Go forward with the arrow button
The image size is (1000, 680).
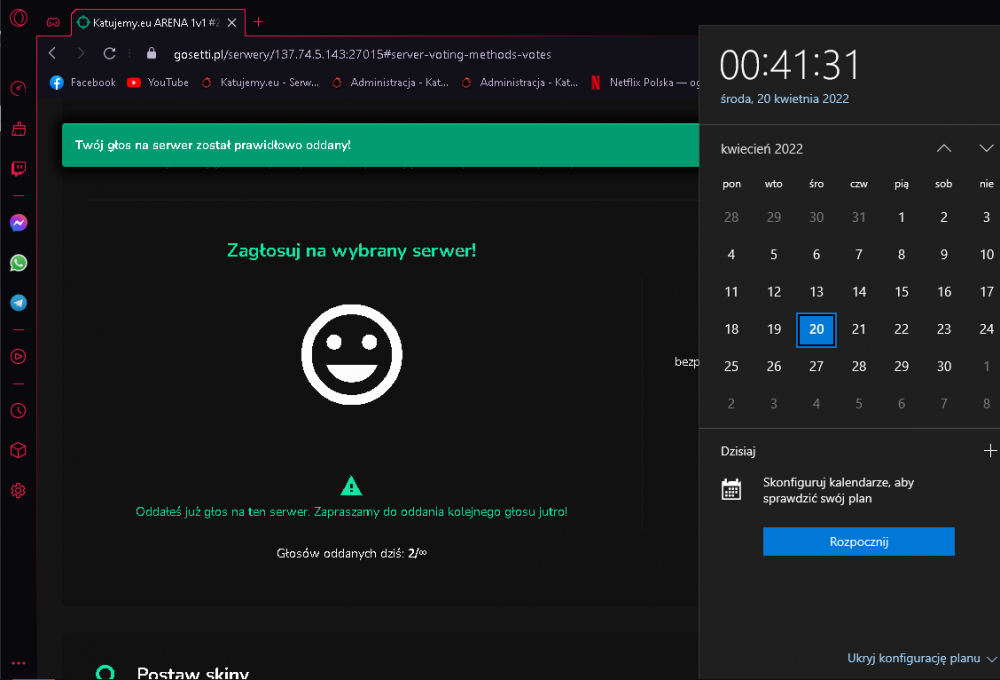pyautogui.click(x=80, y=54)
